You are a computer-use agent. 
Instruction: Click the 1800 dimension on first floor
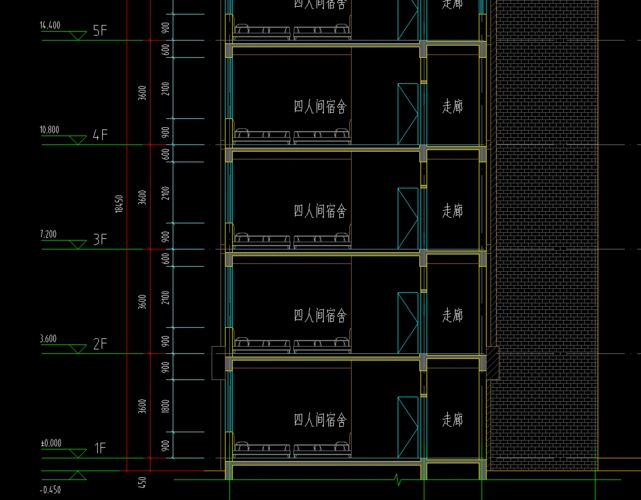[x=165, y=406]
